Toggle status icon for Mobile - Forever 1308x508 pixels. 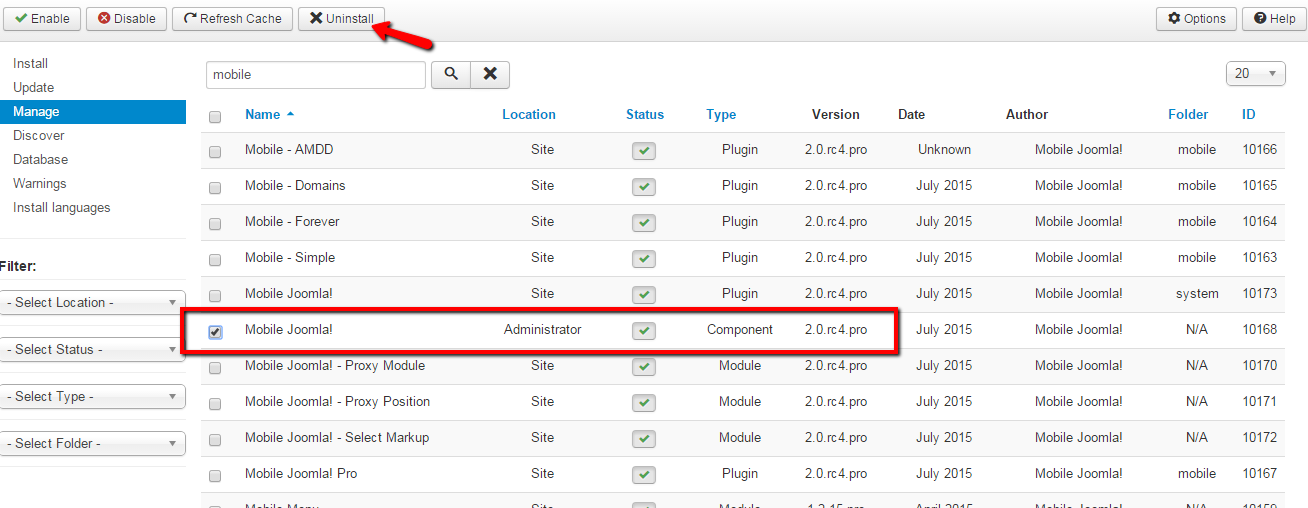click(x=644, y=222)
